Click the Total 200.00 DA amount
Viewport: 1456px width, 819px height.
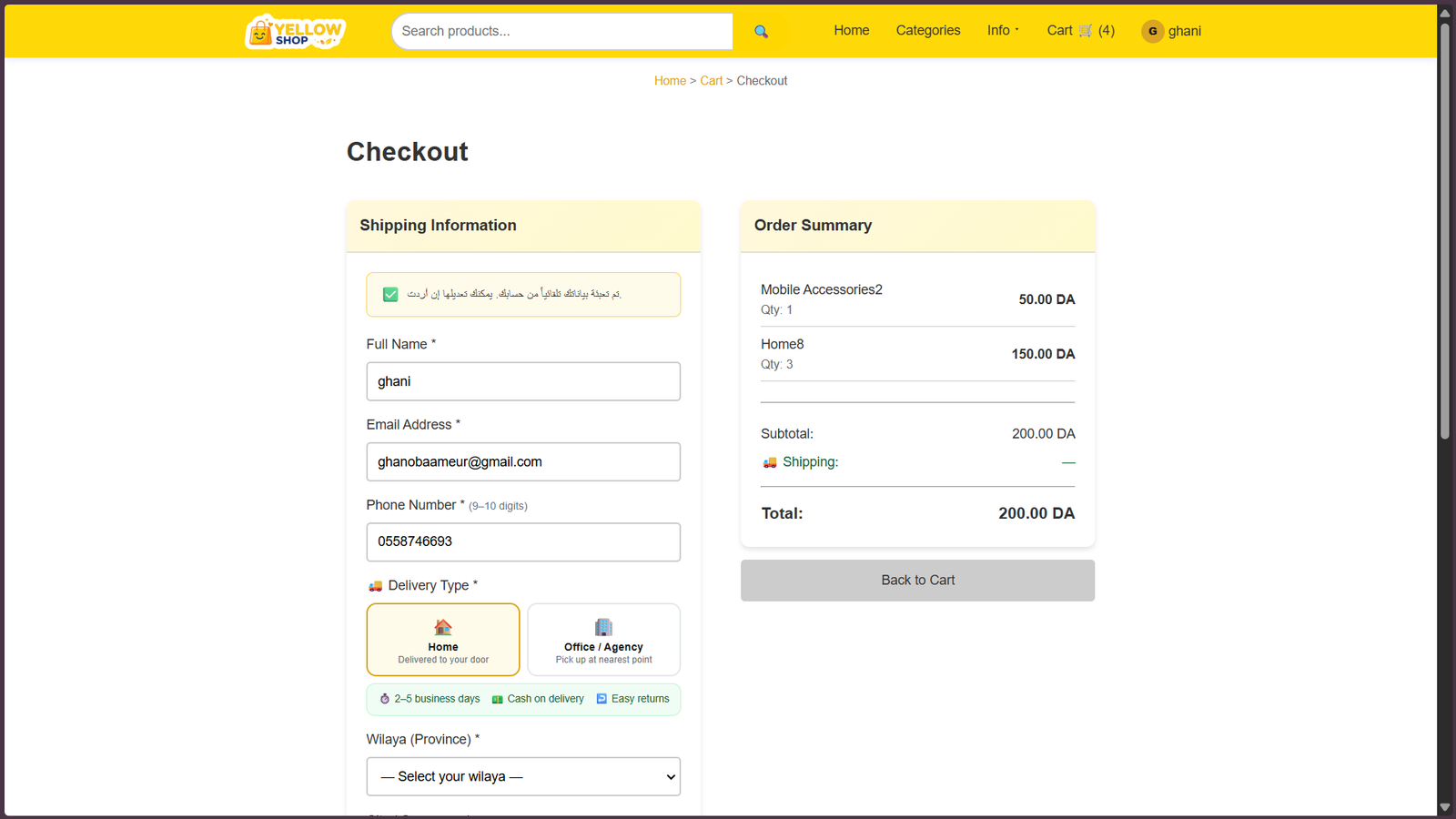[1036, 513]
